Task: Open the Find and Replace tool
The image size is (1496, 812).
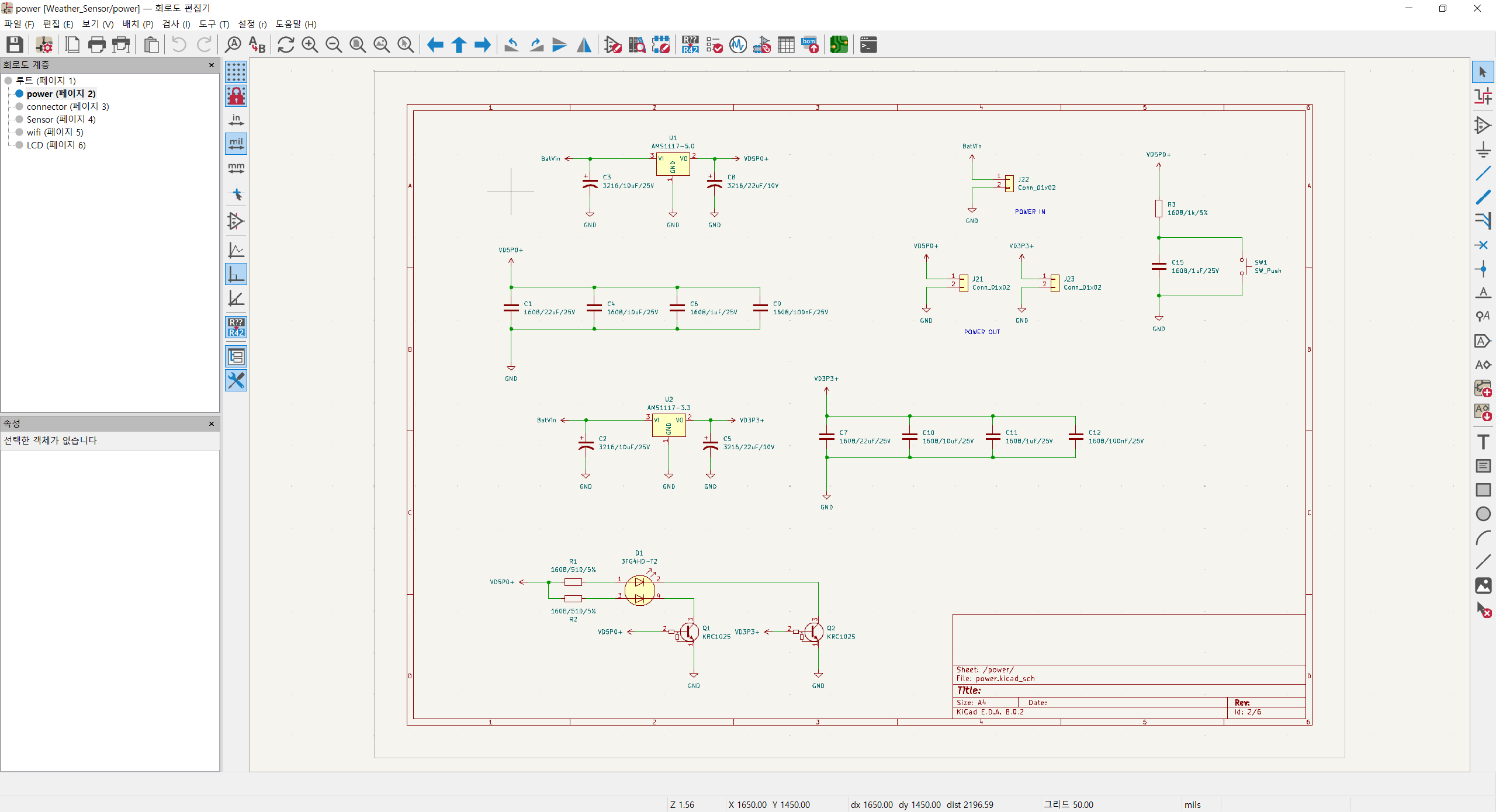Action: [x=257, y=45]
